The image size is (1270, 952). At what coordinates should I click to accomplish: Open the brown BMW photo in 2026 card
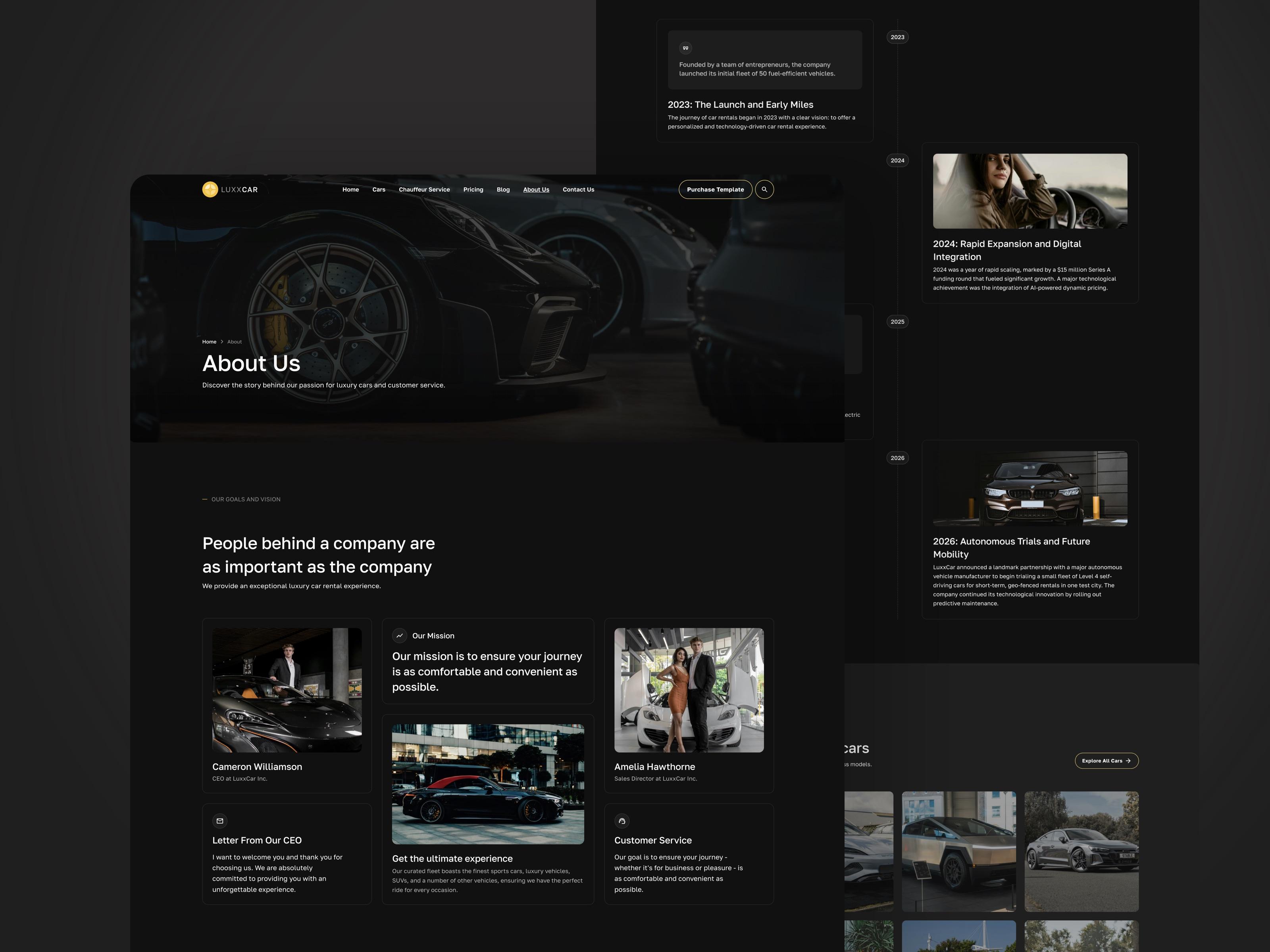[1030, 489]
